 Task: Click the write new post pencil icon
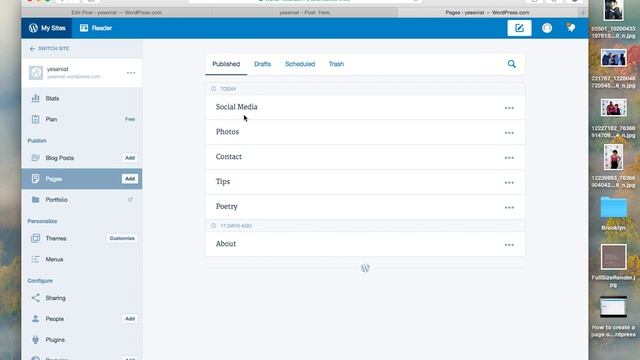(x=519, y=28)
